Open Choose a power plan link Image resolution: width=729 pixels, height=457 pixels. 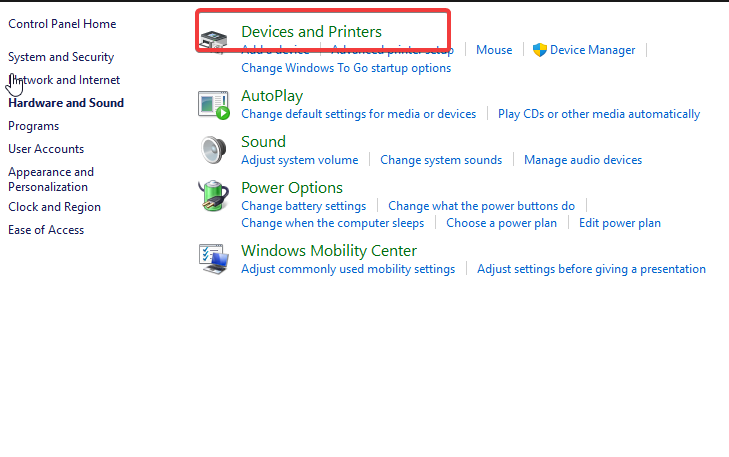coord(501,223)
